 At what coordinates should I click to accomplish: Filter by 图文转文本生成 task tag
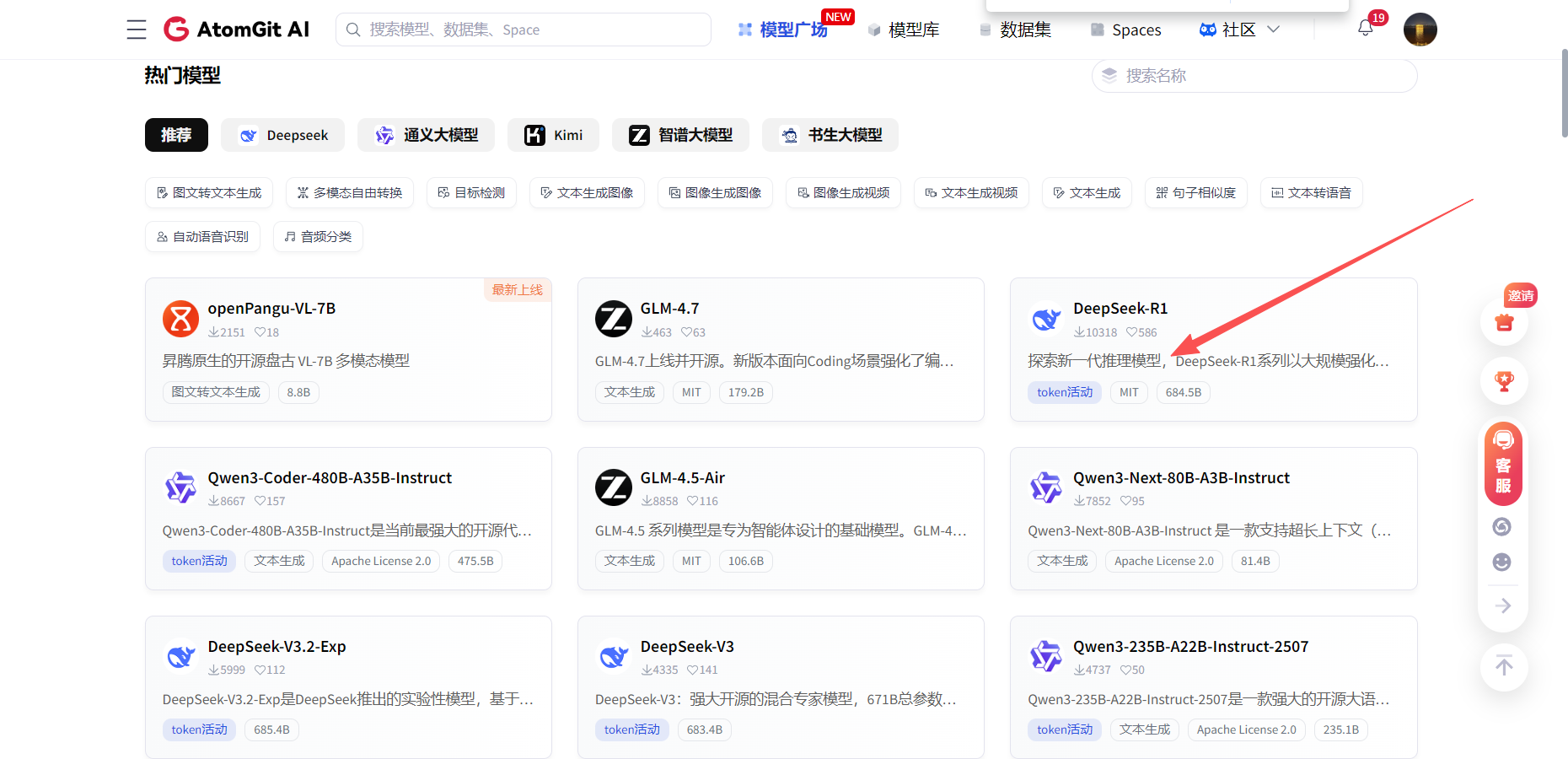pos(209,193)
